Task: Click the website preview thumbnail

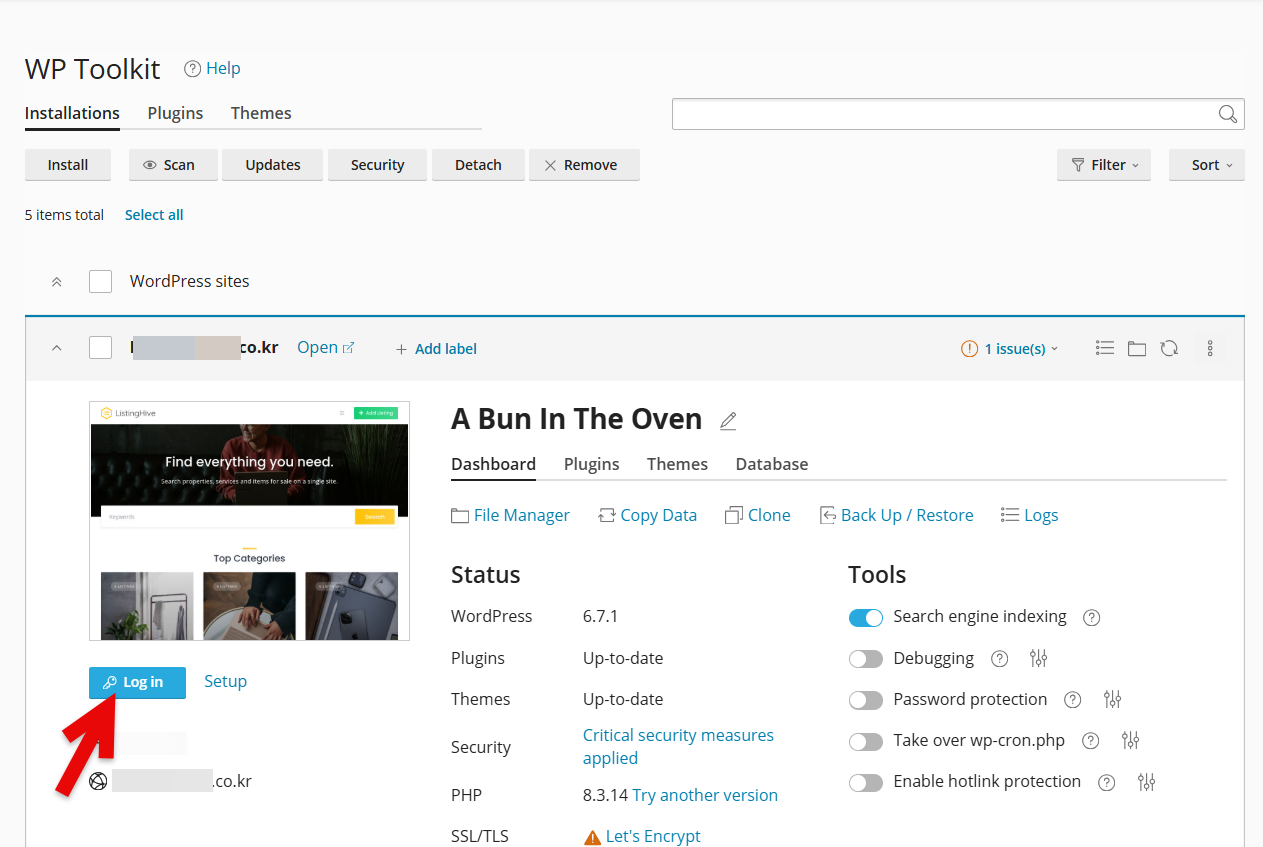Action: pyautogui.click(x=249, y=521)
